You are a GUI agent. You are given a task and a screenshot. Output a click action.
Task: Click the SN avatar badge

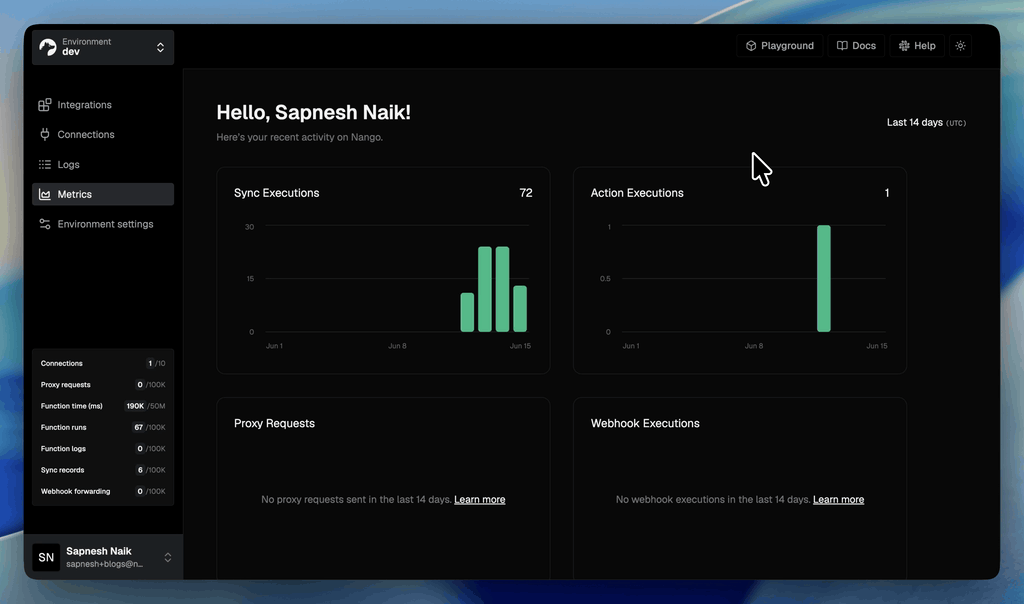point(46,557)
